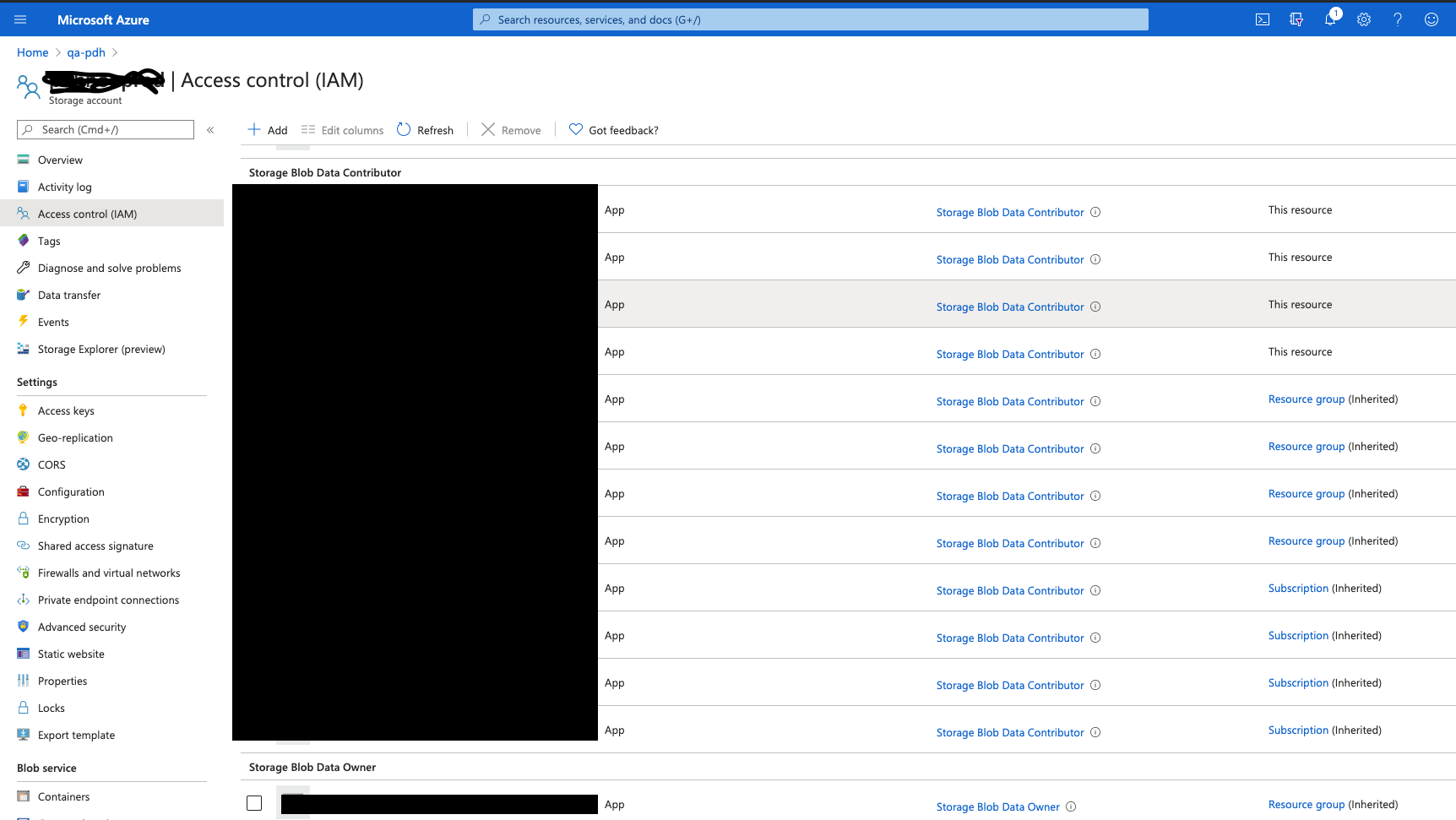The image size is (1456, 820).
Task: Open Data transfer menu item
Action: point(68,295)
